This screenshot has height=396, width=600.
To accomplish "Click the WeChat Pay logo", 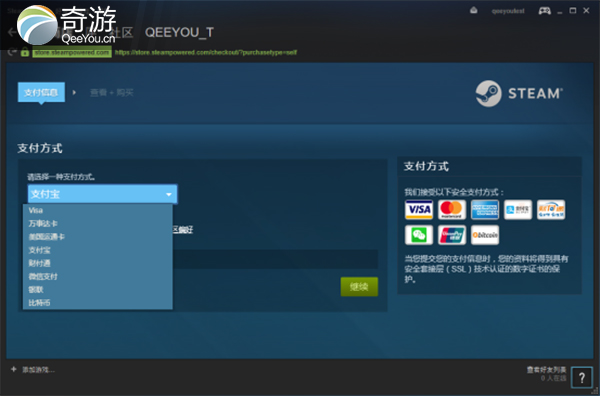I will pos(419,235).
